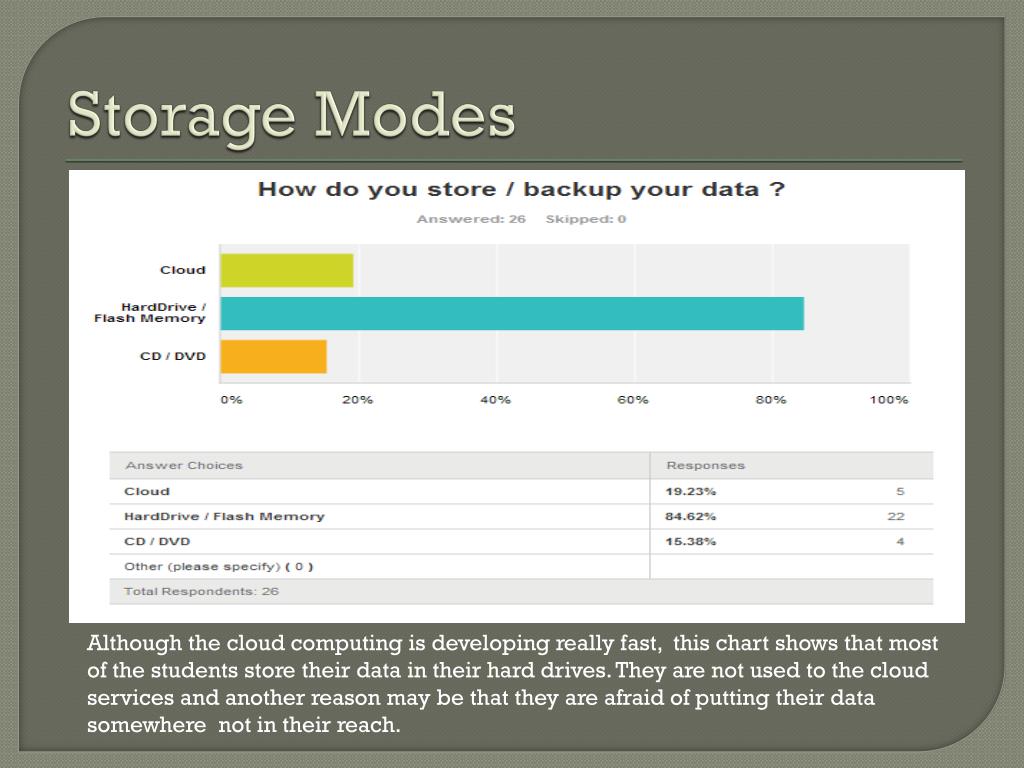Click the Responses column header

[705, 466]
